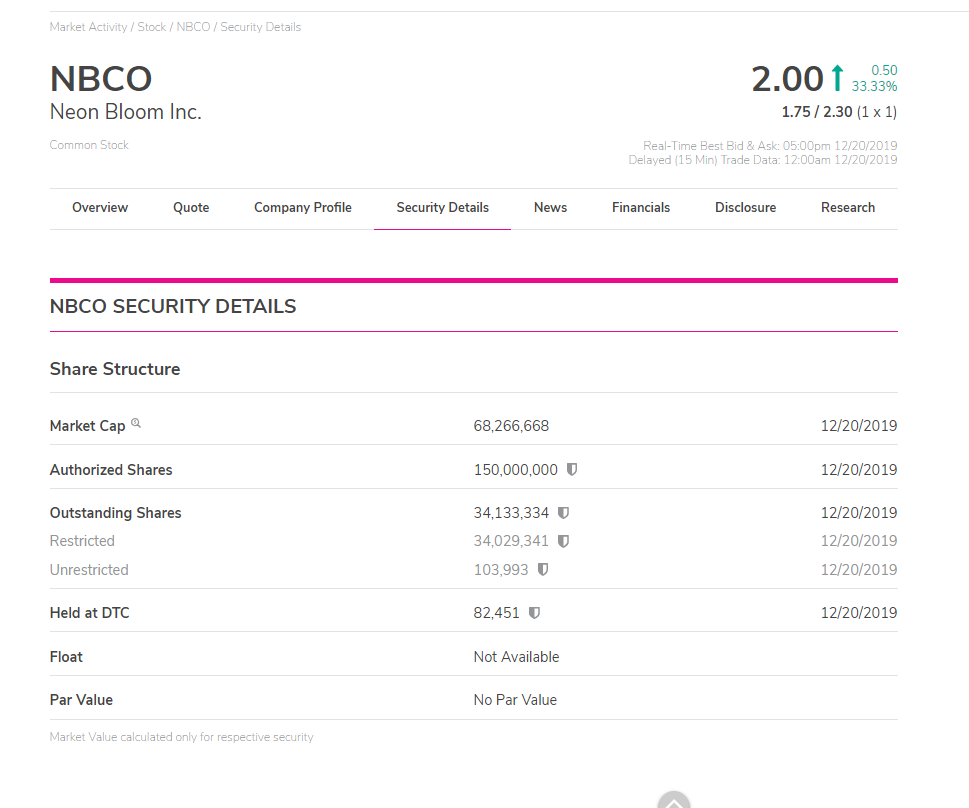Open the Overview tab

click(100, 208)
